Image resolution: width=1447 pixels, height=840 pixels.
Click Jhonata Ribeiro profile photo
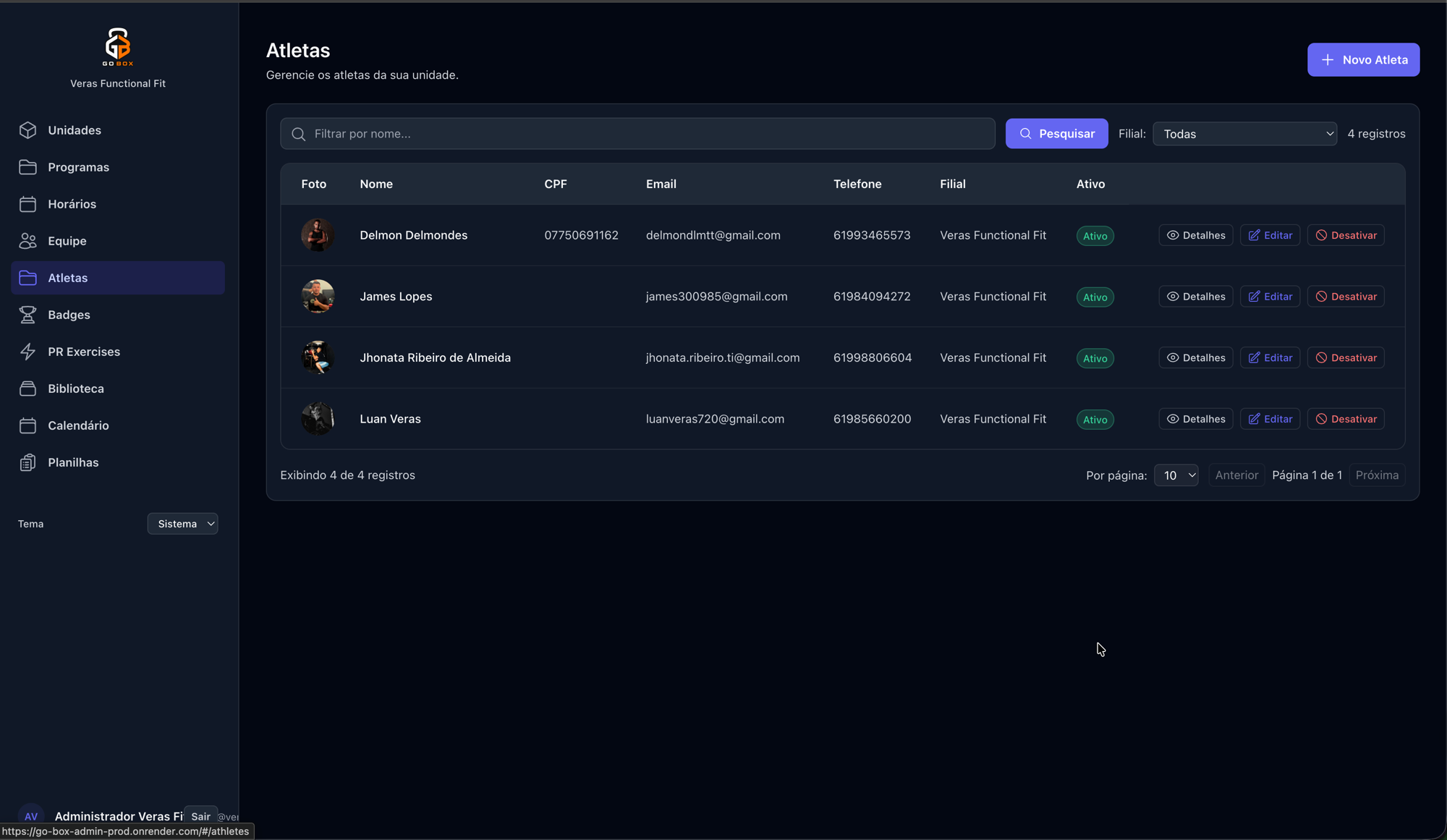[x=318, y=357]
